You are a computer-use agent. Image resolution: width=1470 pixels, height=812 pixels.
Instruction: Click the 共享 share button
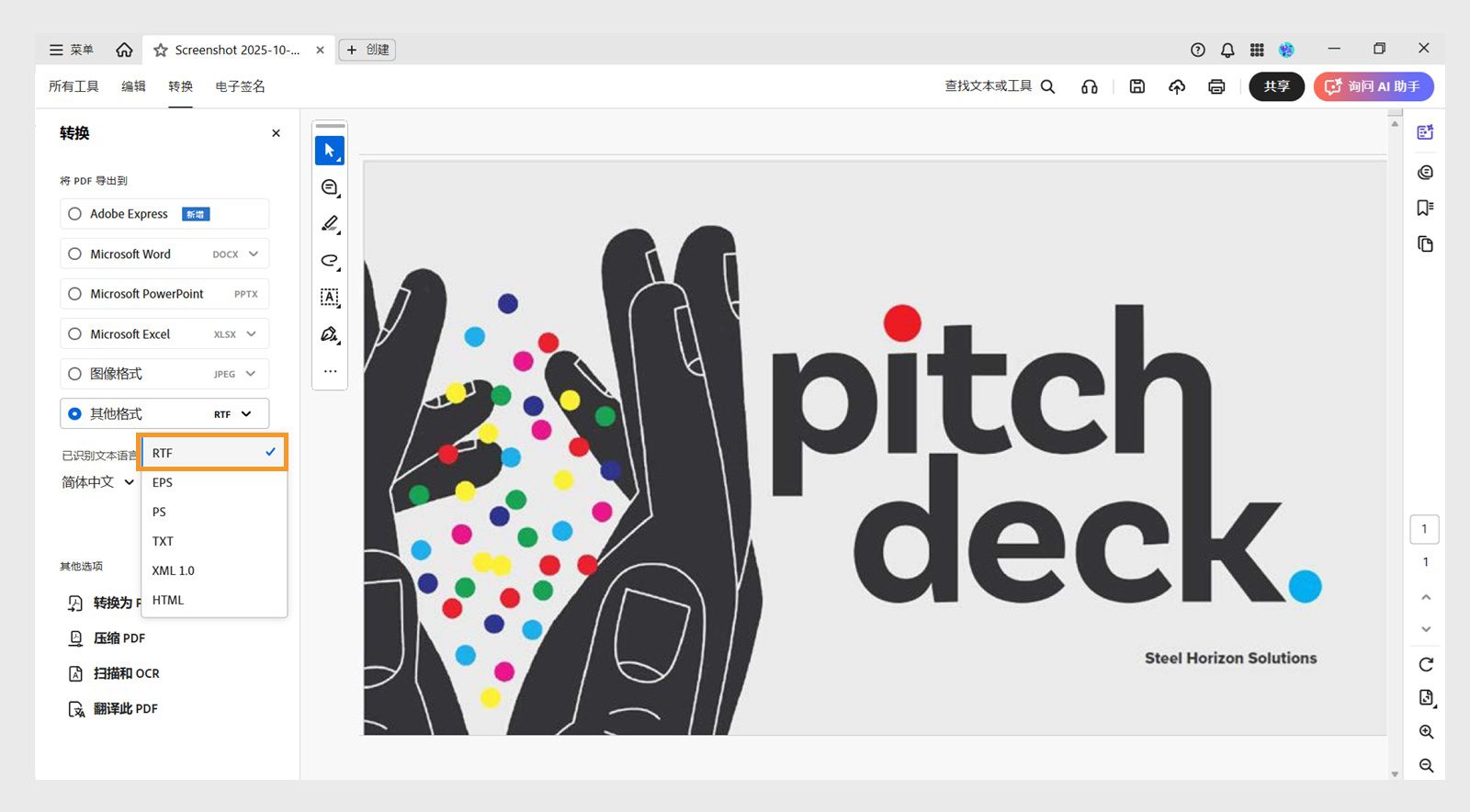[1276, 86]
